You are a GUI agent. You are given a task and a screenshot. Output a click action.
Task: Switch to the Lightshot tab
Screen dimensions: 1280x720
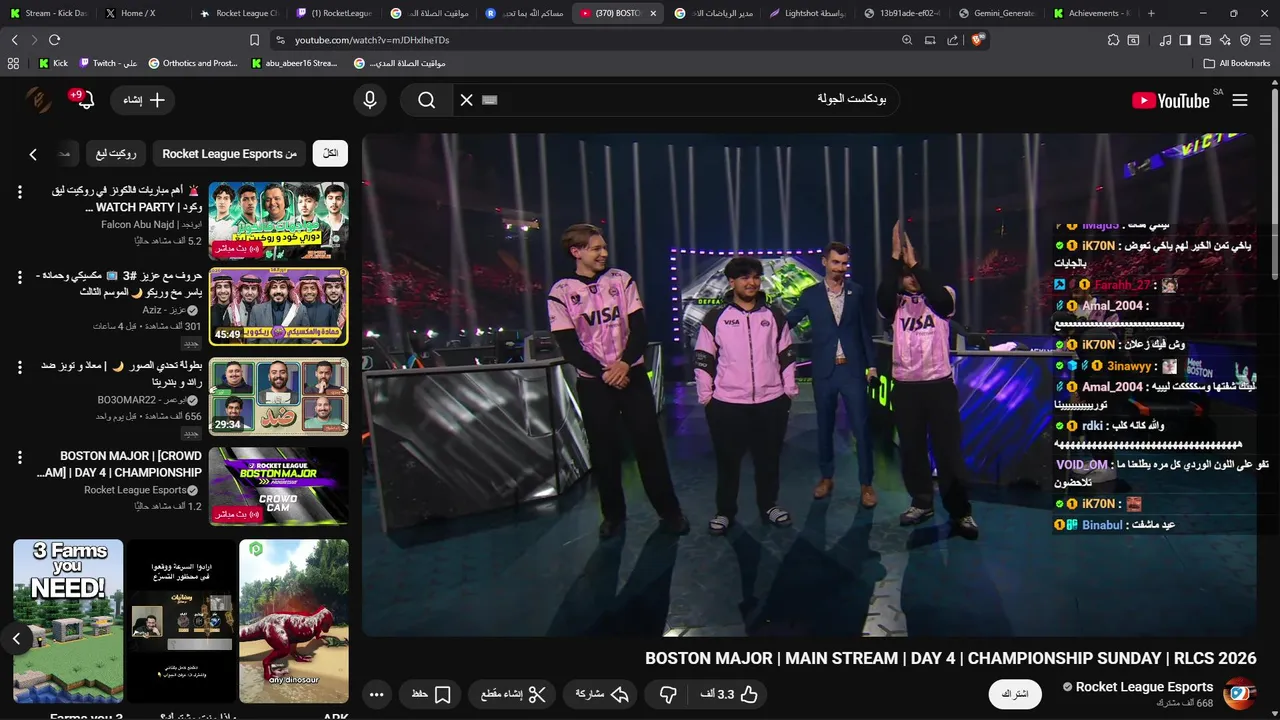808,13
